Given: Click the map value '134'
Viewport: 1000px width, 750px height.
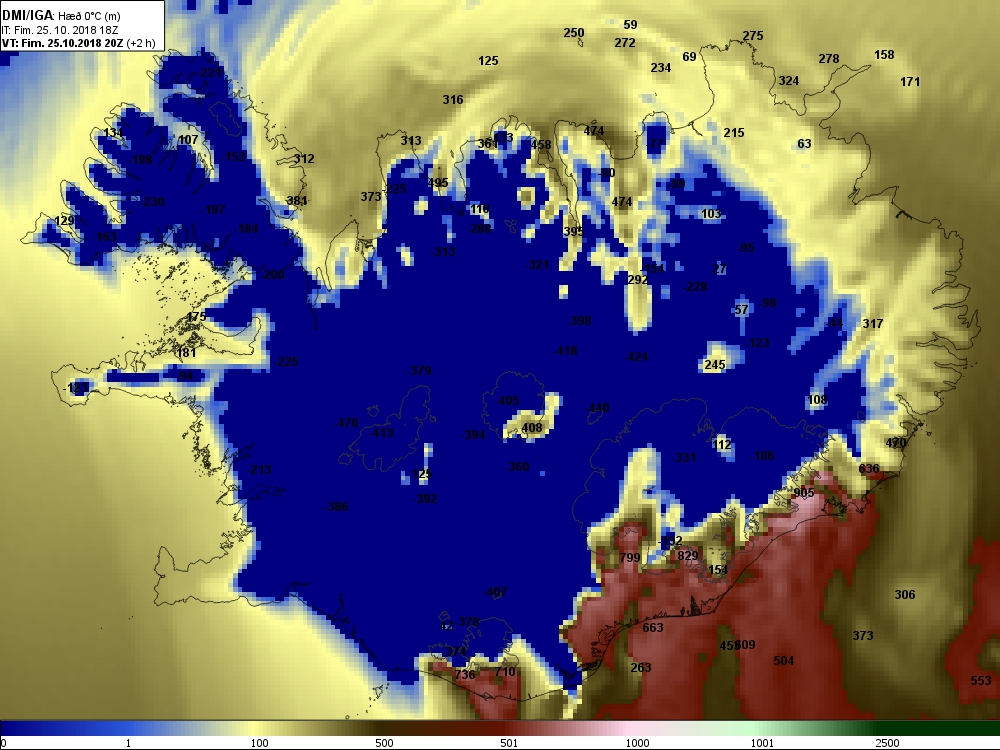Looking at the screenshot, I should coord(113,133).
